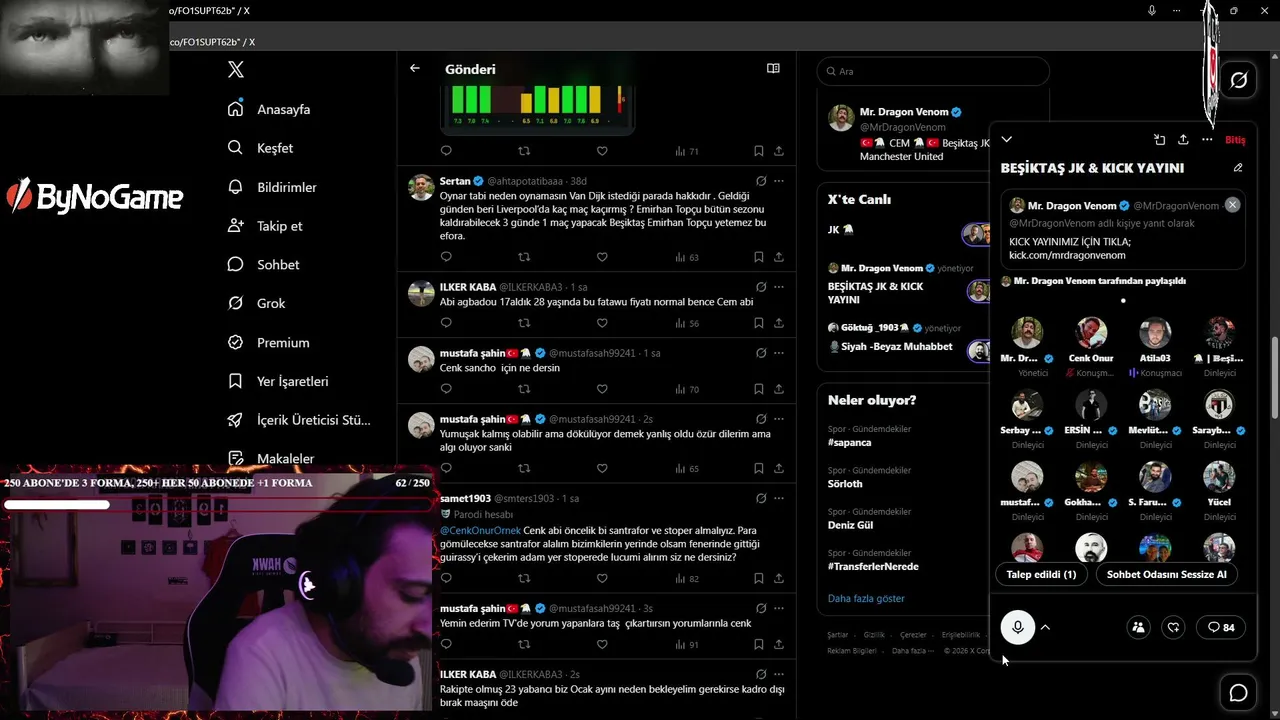Dismiss the shared Mr. Dragon Venom post
This screenshot has width=1280, height=720.
pos(1232,205)
